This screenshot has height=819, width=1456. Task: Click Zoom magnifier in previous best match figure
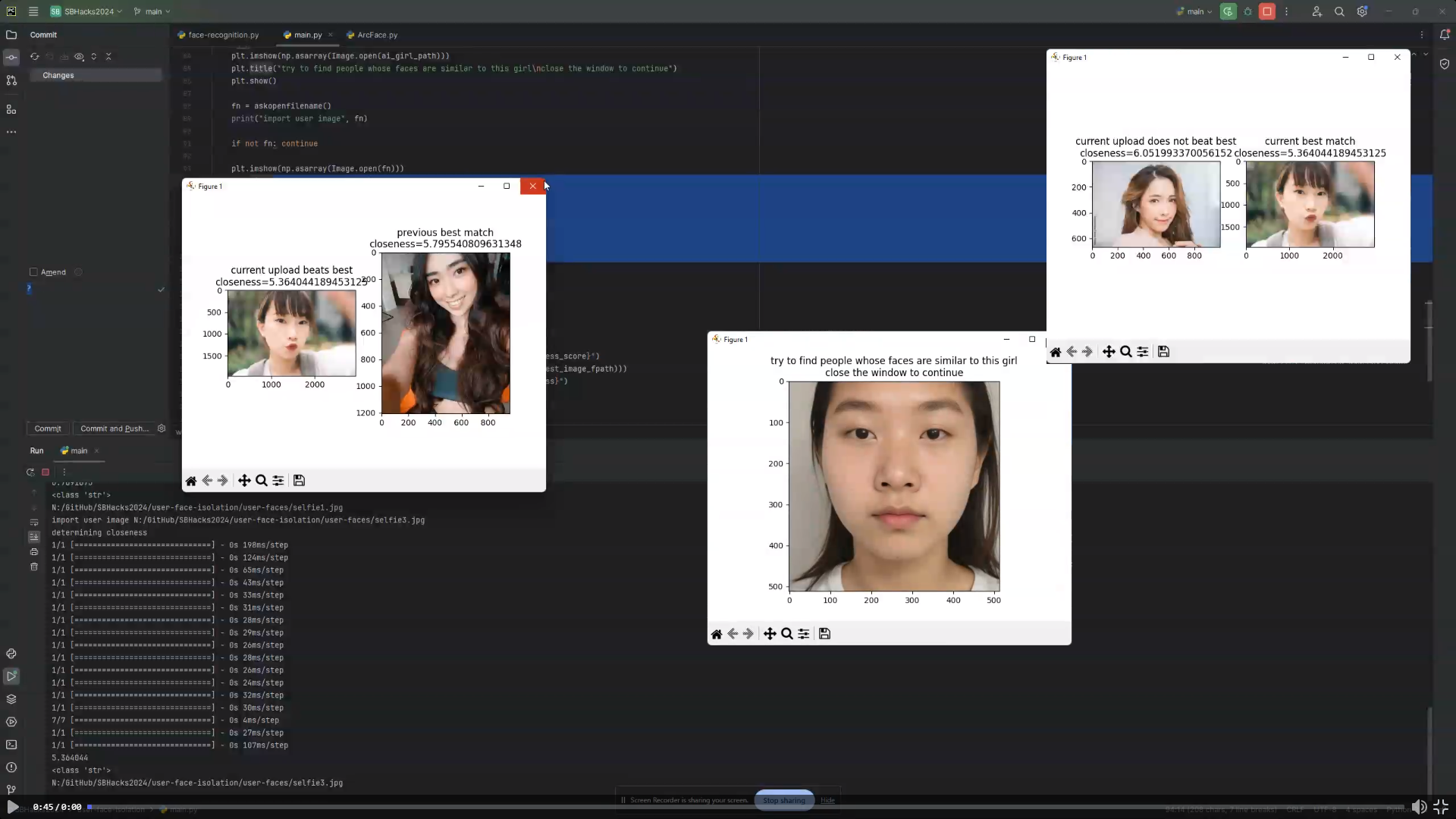[261, 481]
